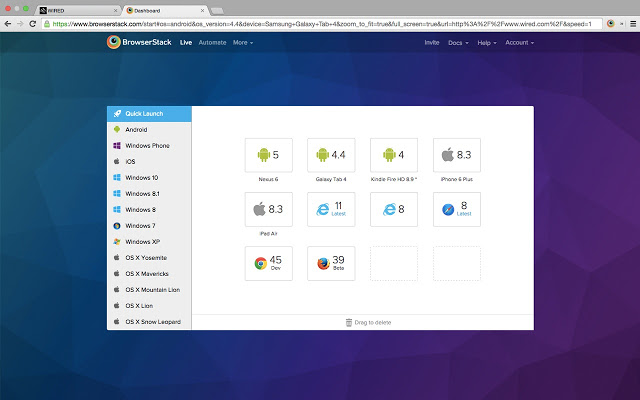Image resolution: width=640 pixels, height=400 pixels.
Task: Select OS X Yosemite in sidebar
Action: click(x=149, y=258)
